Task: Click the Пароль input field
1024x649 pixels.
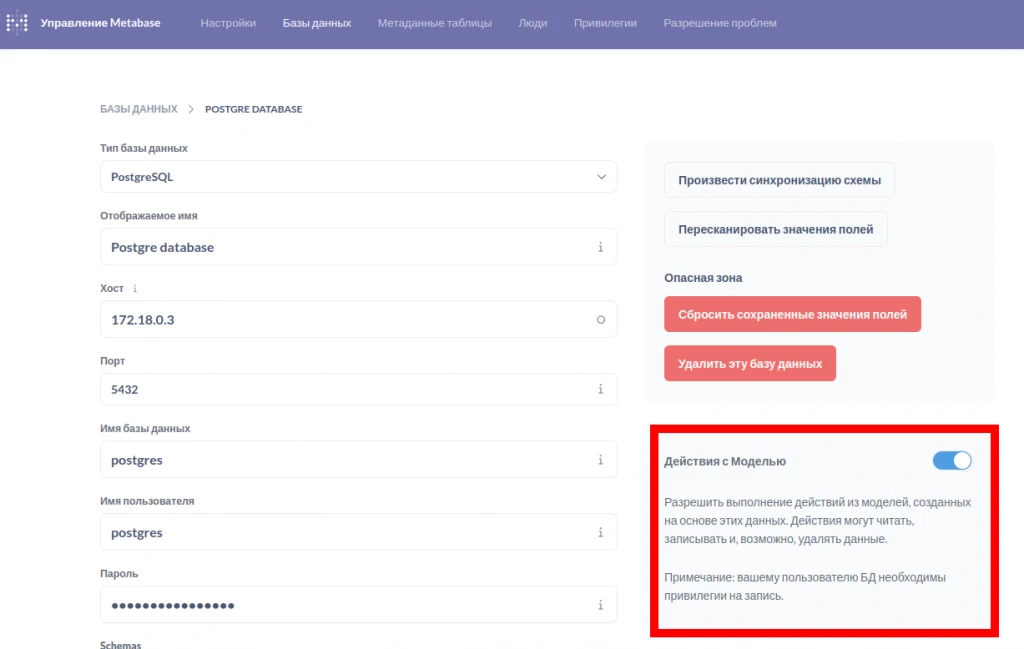Action: (359, 605)
